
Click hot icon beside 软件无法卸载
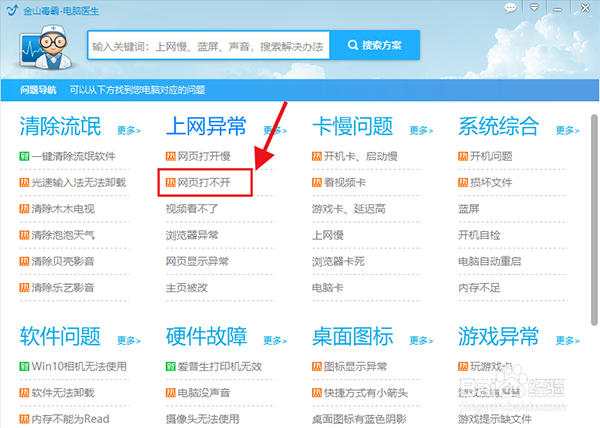coord(24,393)
